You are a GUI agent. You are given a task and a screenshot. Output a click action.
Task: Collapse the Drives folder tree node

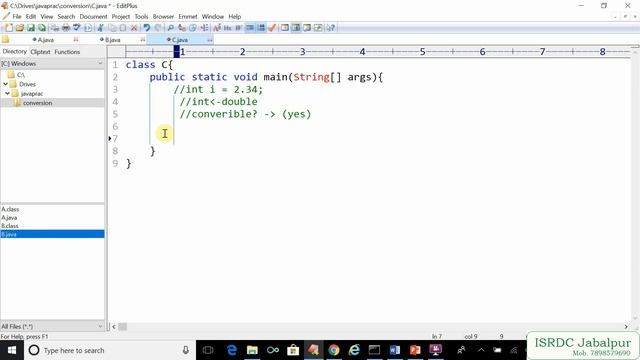(5, 84)
